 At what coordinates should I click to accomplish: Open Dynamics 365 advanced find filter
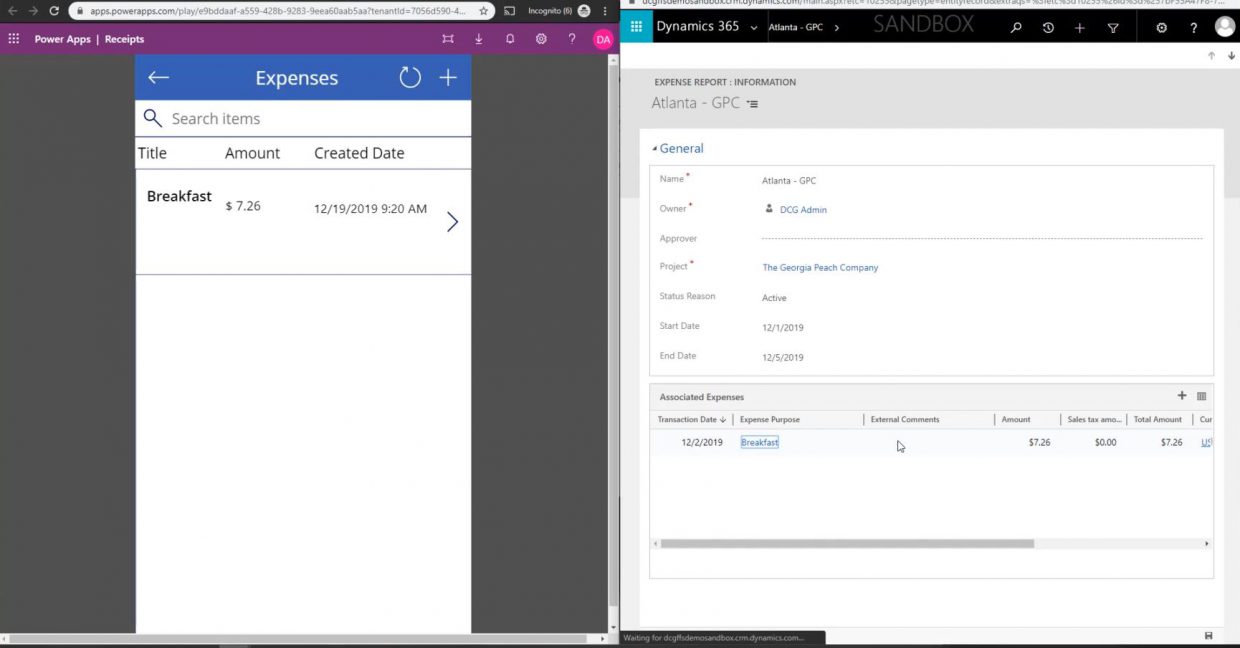click(x=1113, y=28)
